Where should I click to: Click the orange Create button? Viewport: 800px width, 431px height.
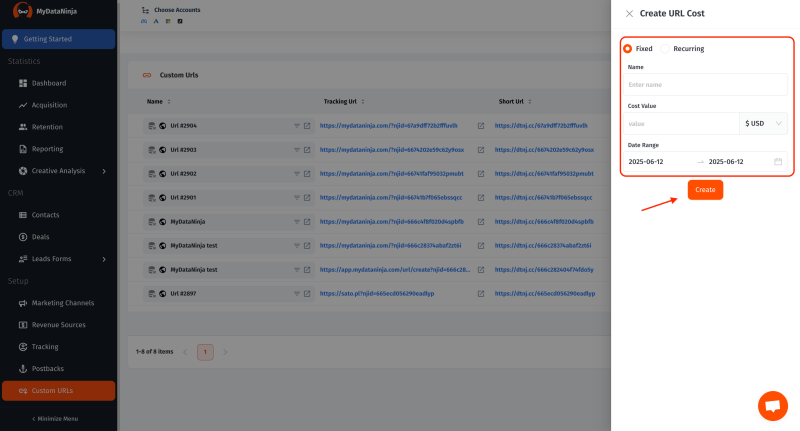click(x=705, y=190)
